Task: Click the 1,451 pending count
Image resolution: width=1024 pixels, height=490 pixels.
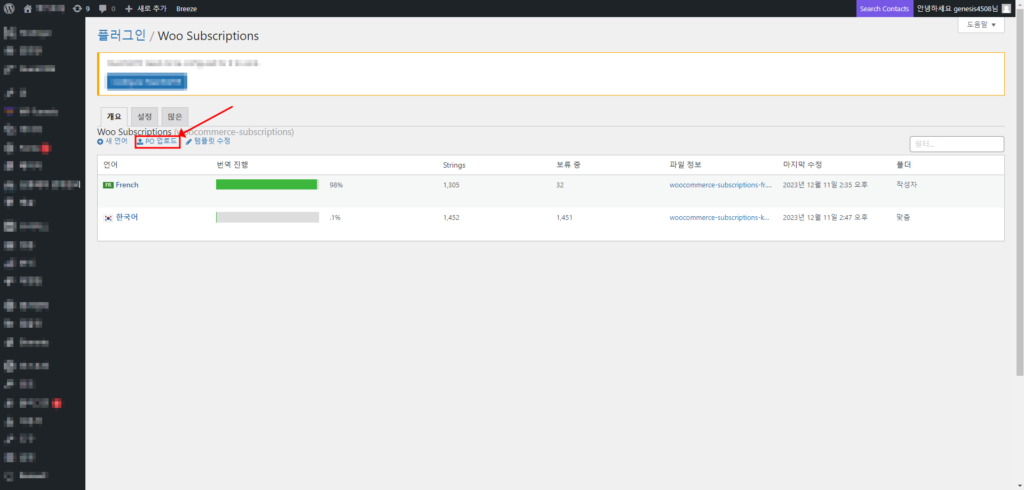Action: click(565, 218)
